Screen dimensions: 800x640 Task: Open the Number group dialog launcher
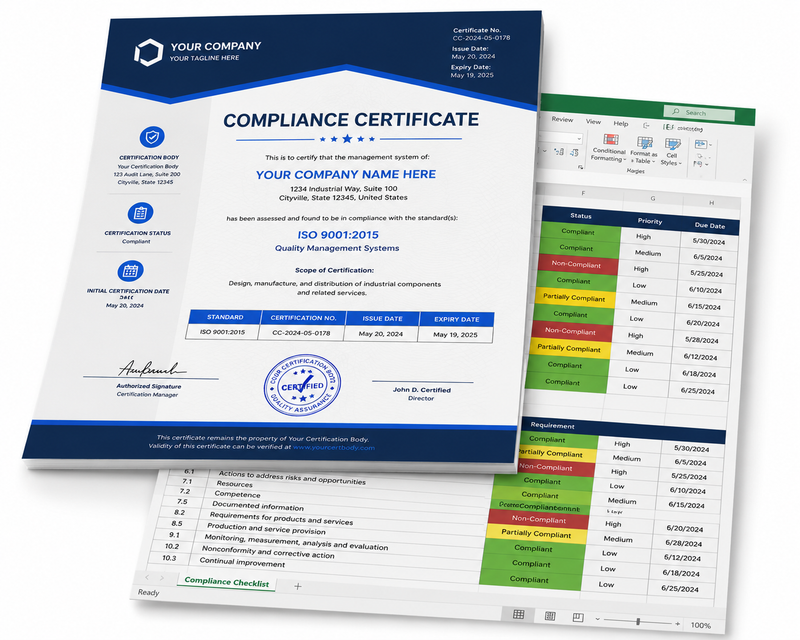click(580, 167)
